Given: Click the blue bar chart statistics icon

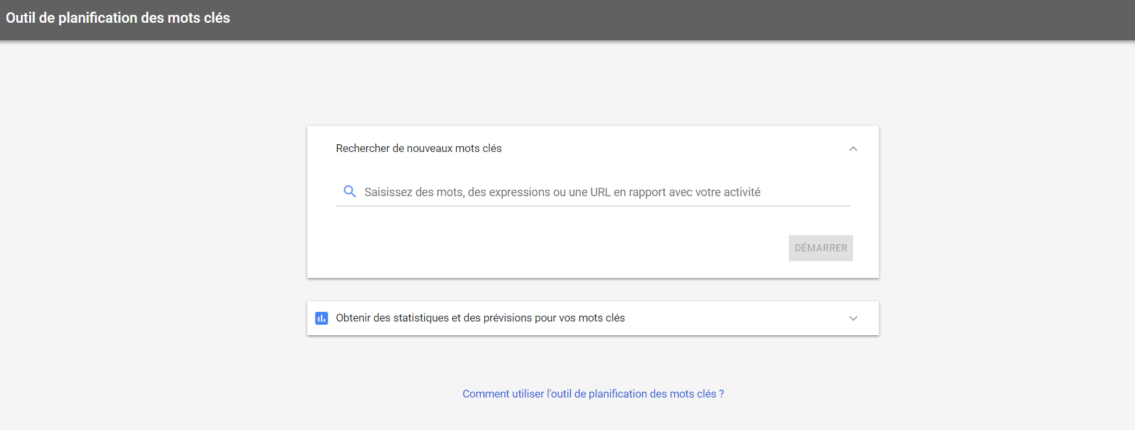Looking at the screenshot, I should coord(321,318).
